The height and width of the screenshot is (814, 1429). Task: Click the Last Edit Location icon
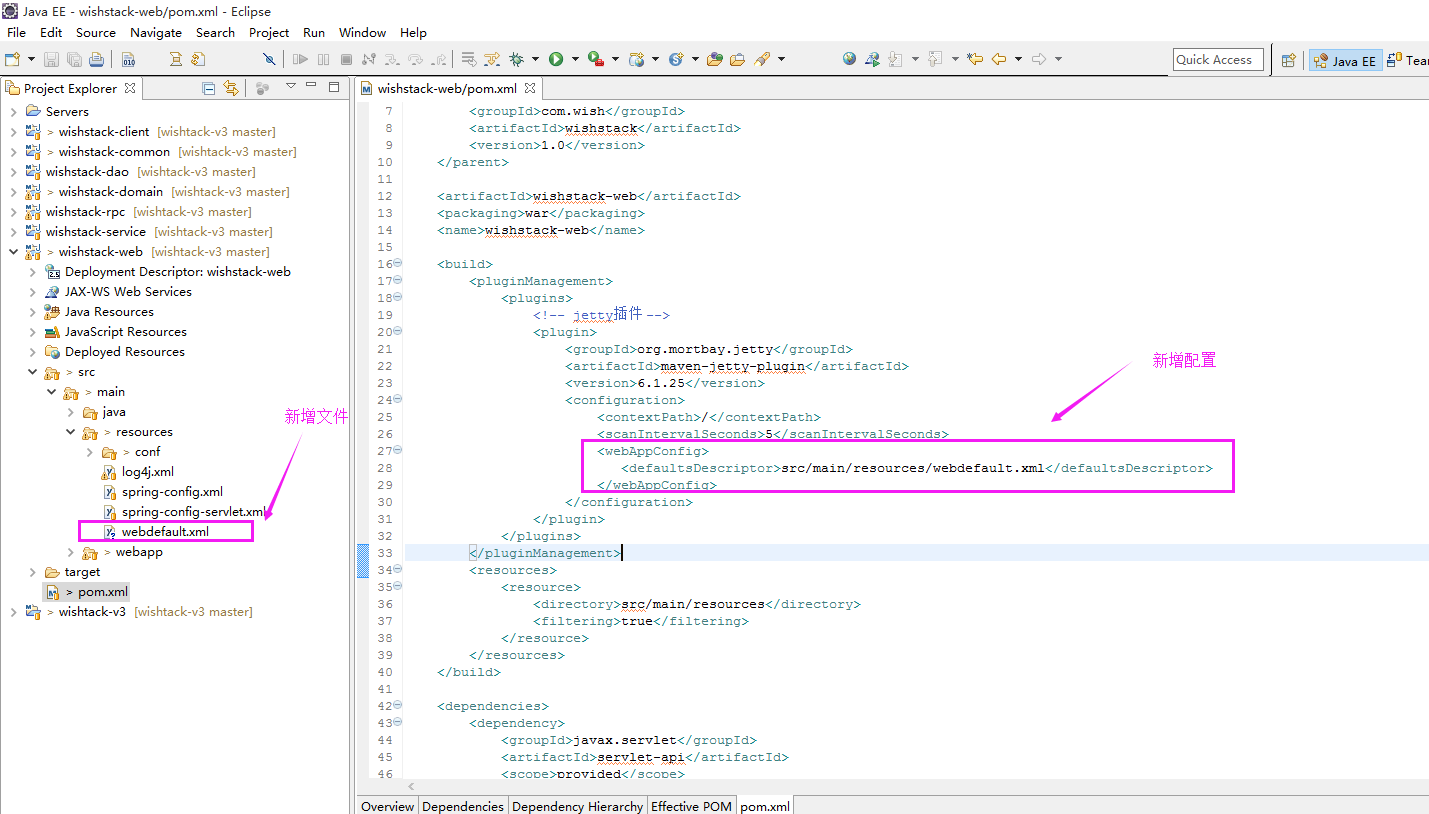[x=975, y=59]
